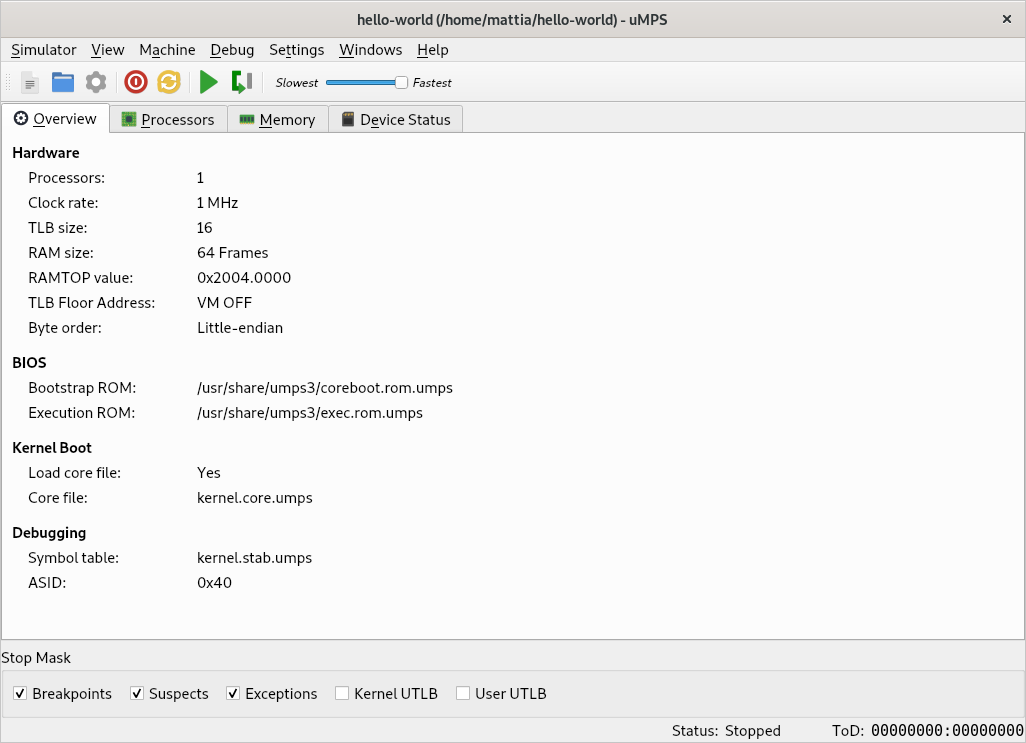Click the new machine configuration icon
The width and height of the screenshot is (1026, 743).
tap(30, 83)
